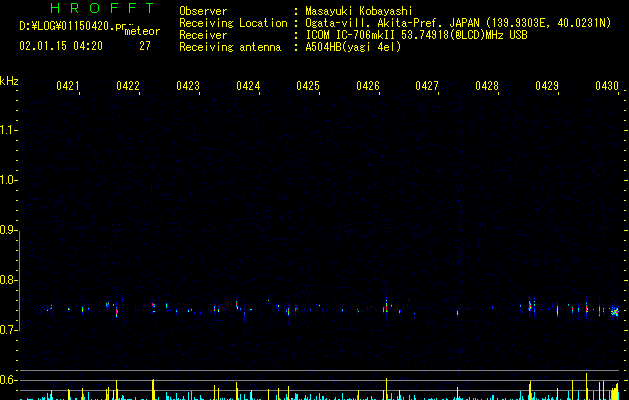Click the 0.9 kHz axis label
The width and height of the screenshot is (629, 400).
click(x=8, y=230)
